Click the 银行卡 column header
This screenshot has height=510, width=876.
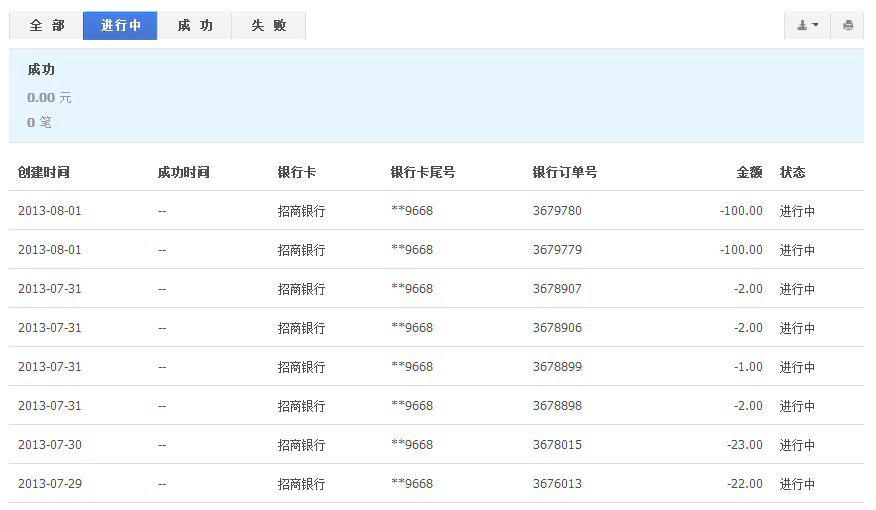click(x=297, y=172)
